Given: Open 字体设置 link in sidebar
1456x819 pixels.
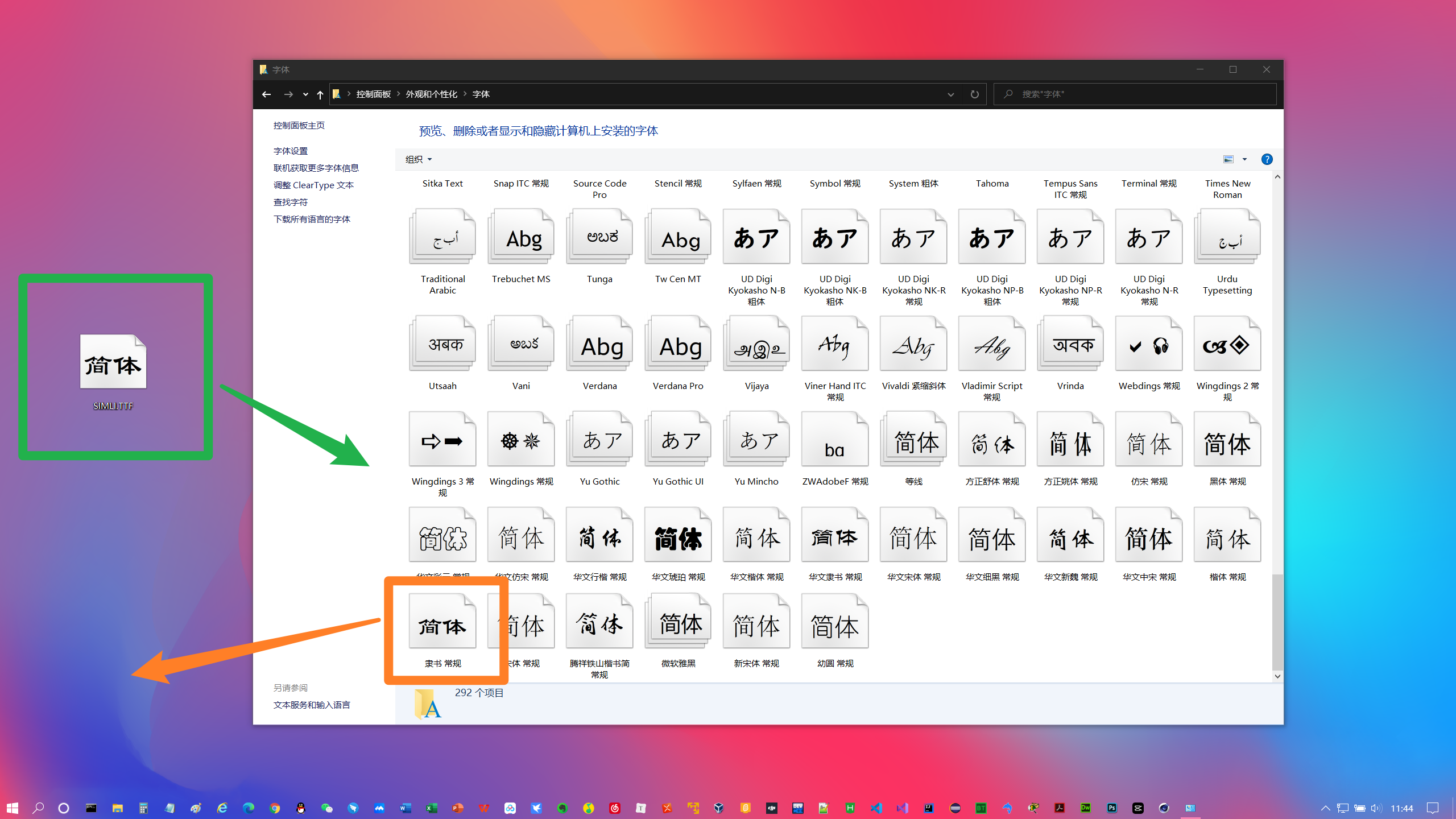Looking at the screenshot, I should [x=291, y=151].
